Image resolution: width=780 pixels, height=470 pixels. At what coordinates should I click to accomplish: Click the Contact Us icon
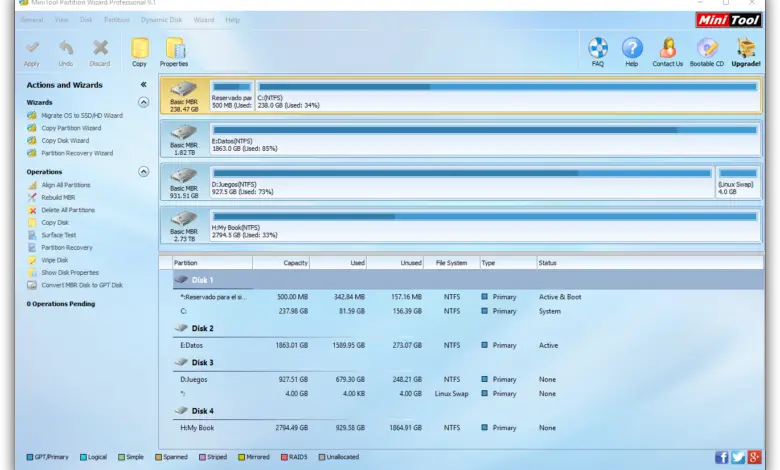coord(668,48)
